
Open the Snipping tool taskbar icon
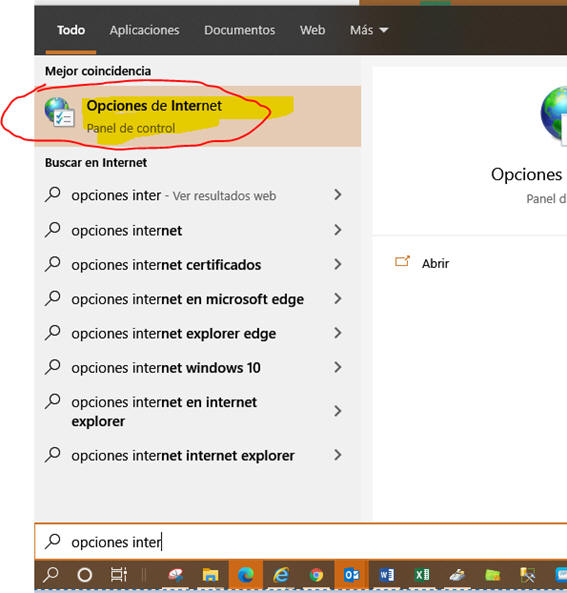click(x=176, y=575)
